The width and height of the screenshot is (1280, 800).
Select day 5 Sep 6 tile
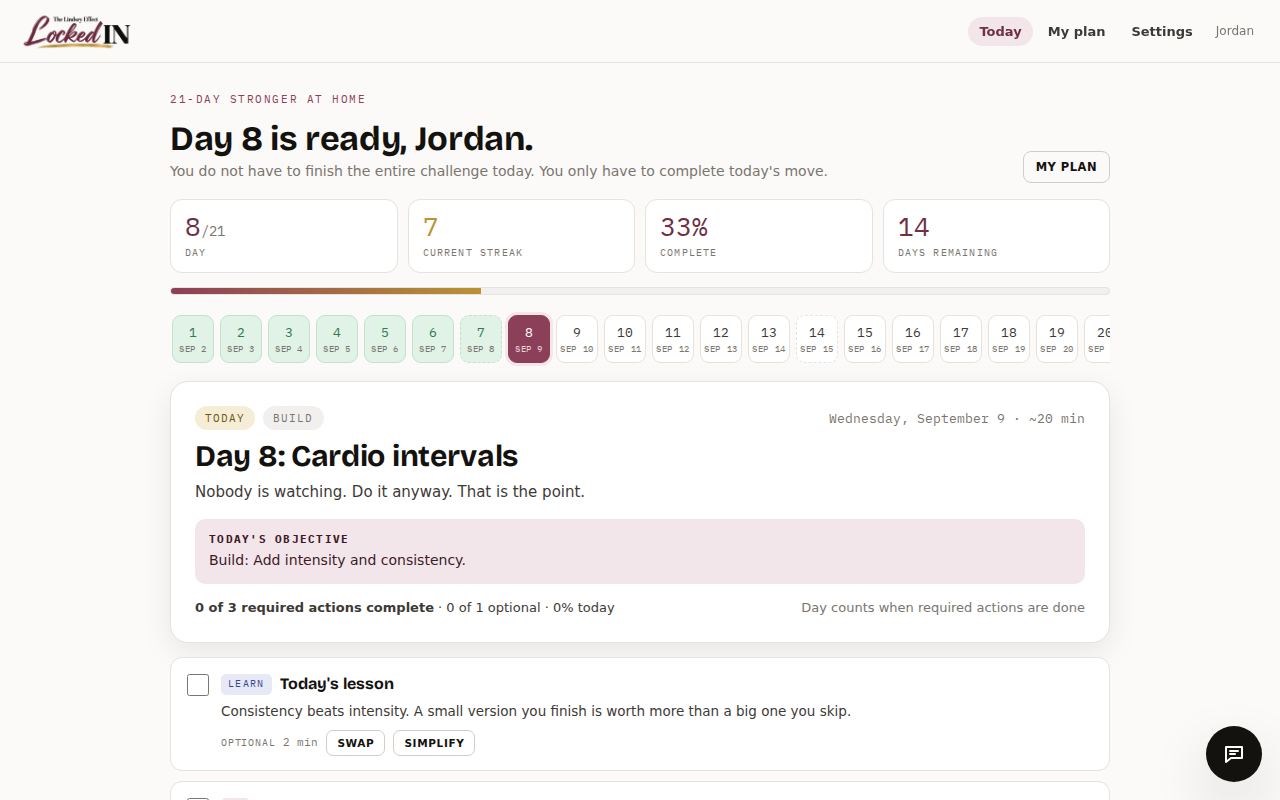[385, 339]
